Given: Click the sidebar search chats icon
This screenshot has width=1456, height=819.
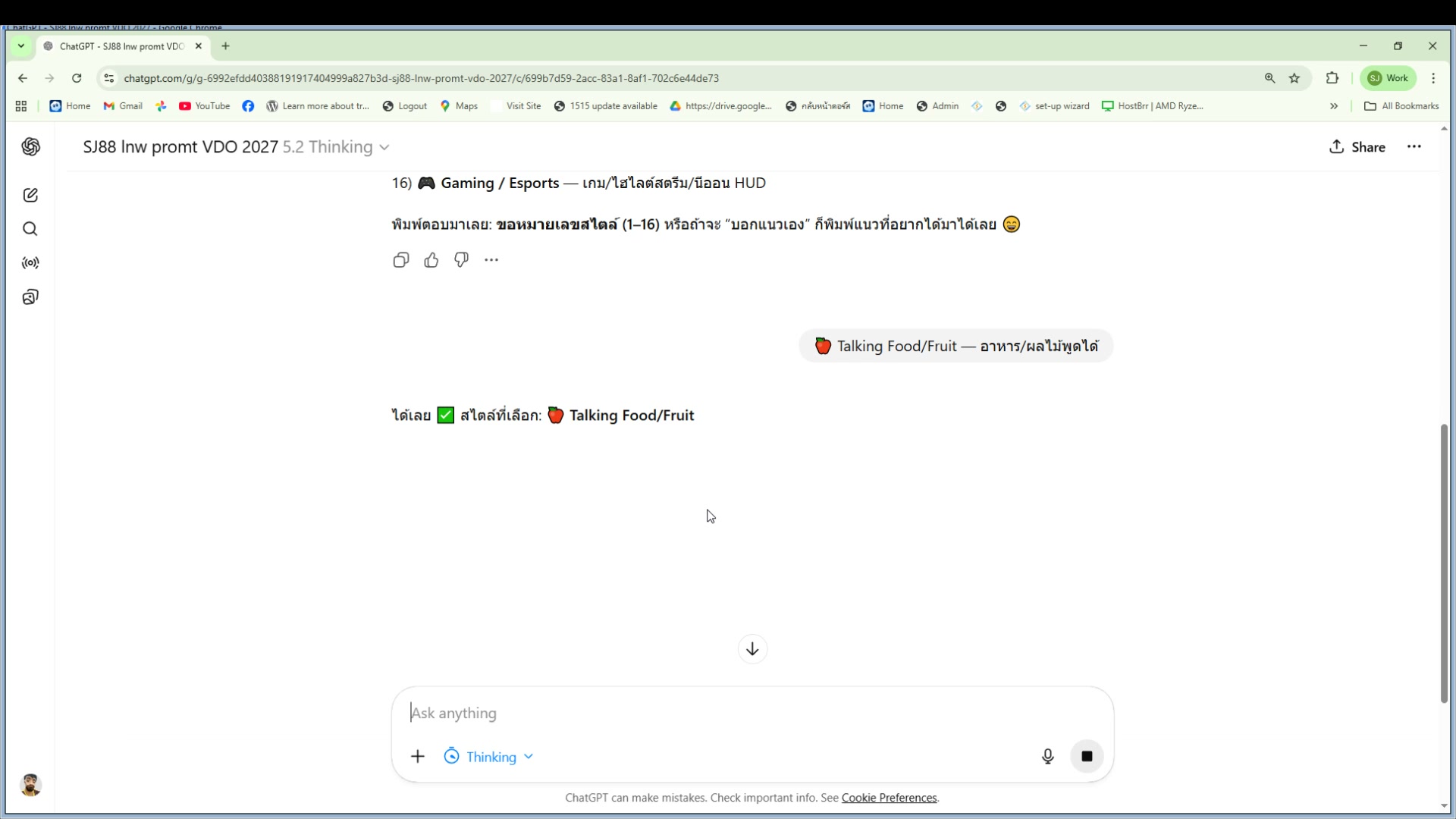Looking at the screenshot, I should [30, 229].
